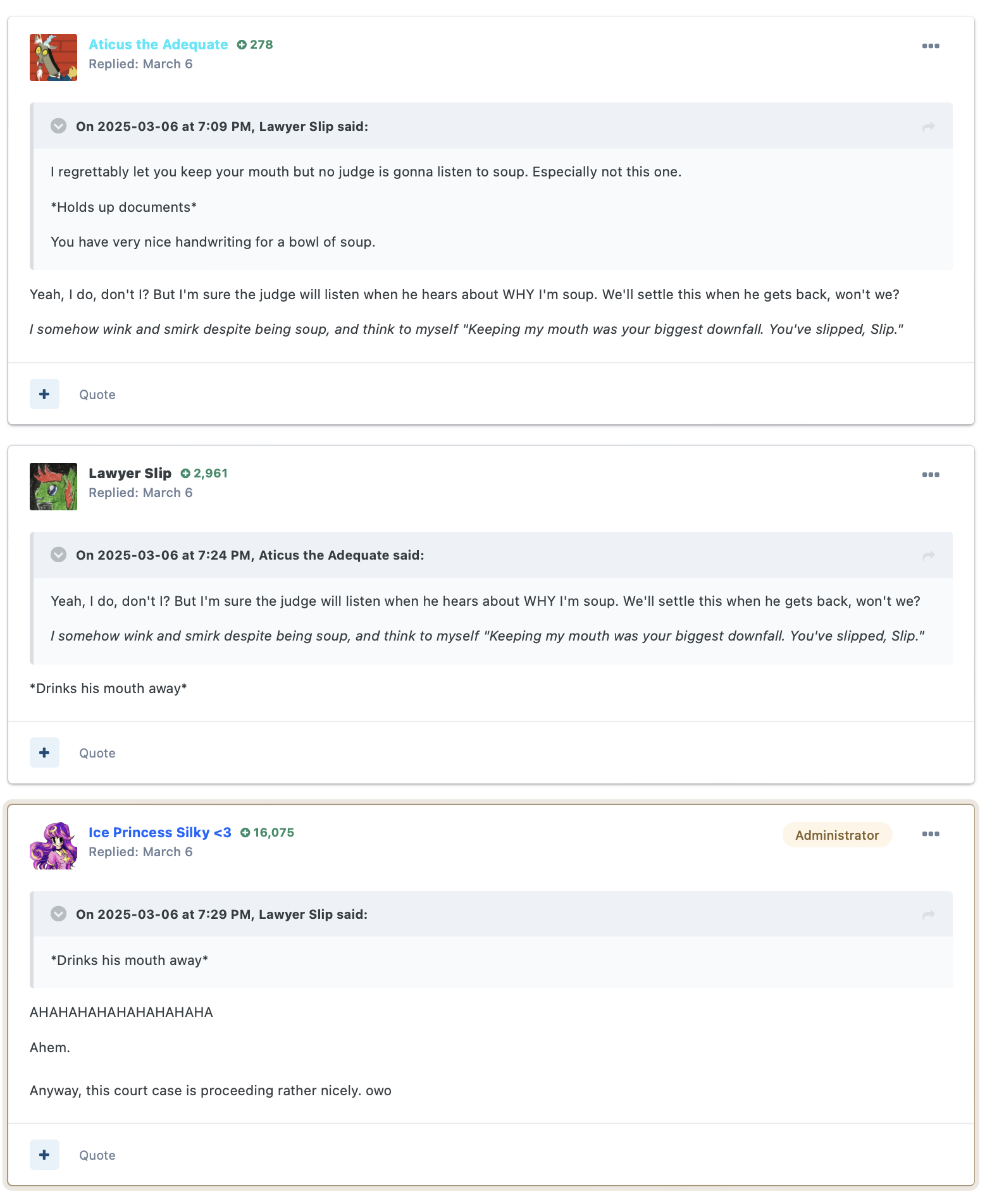Open Lawyer Slip's green pony avatar
Screen dimensions: 992x1204
click(53, 486)
